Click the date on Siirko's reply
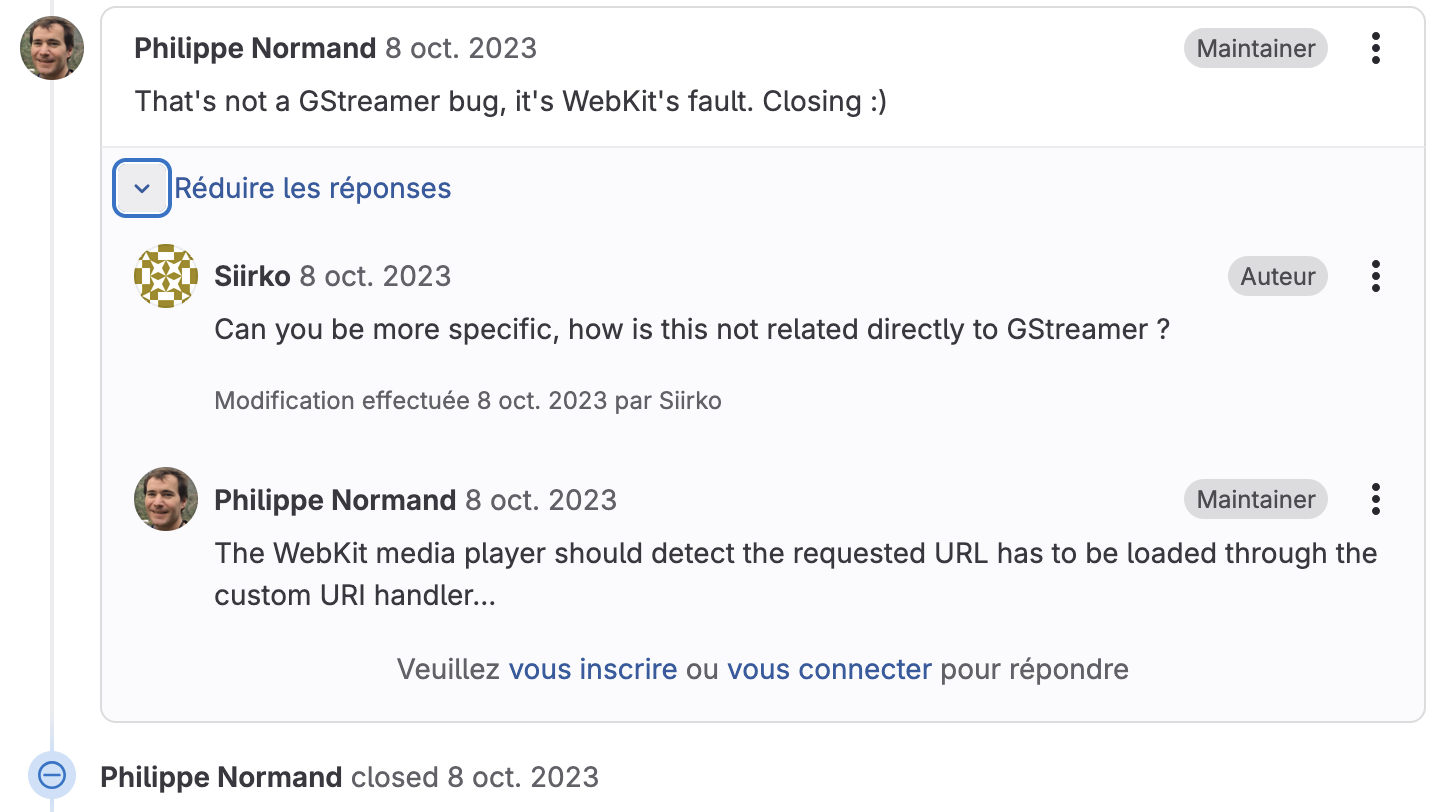This screenshot has height=812, width=1434. (375, 276)
